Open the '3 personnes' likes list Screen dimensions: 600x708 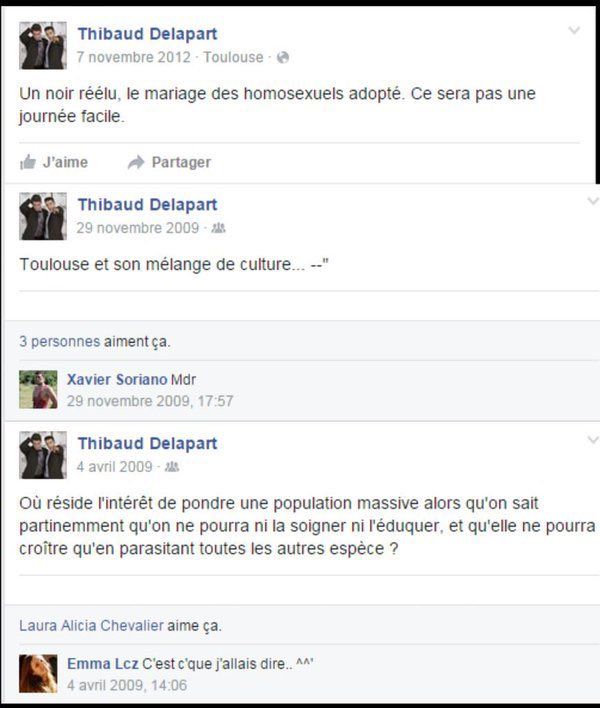[x=60, y=341]
